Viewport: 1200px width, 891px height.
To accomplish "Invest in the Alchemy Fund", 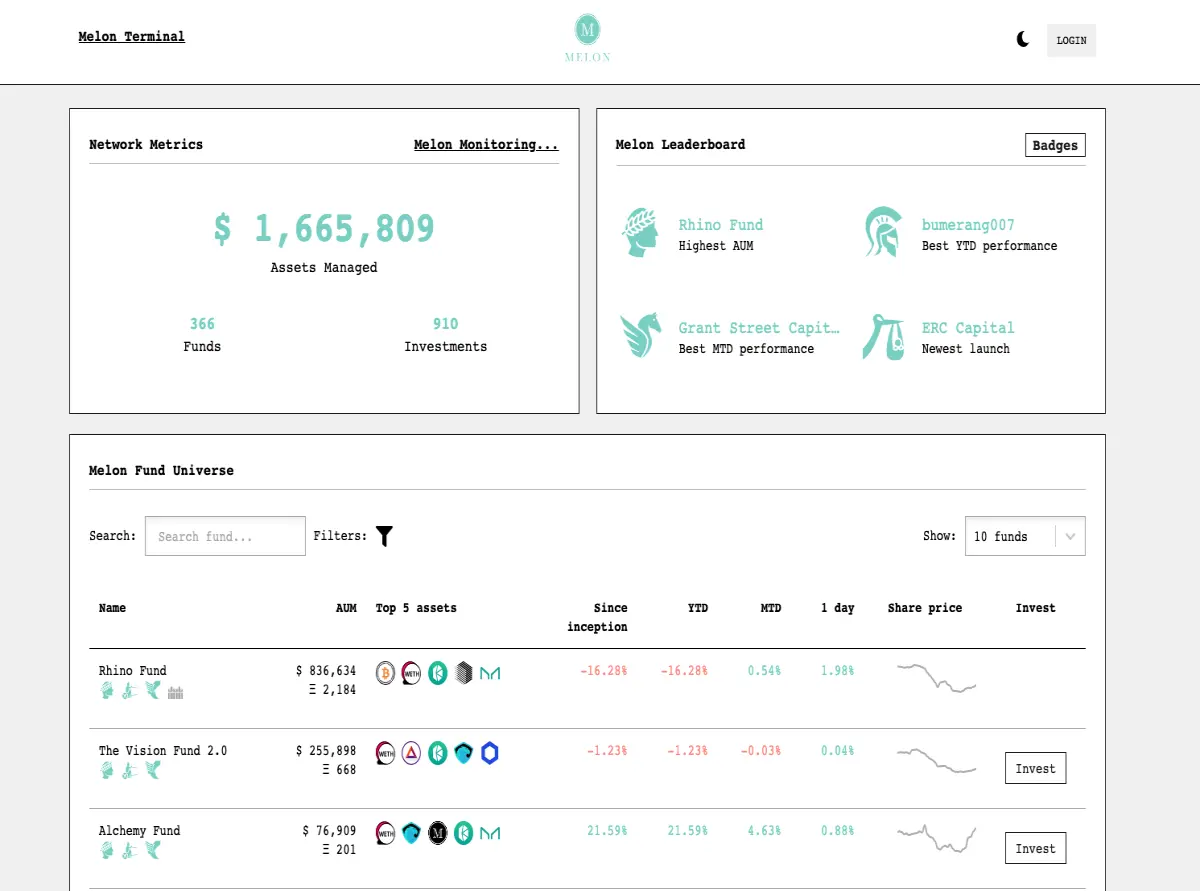I will click(x=1035, y=848).
